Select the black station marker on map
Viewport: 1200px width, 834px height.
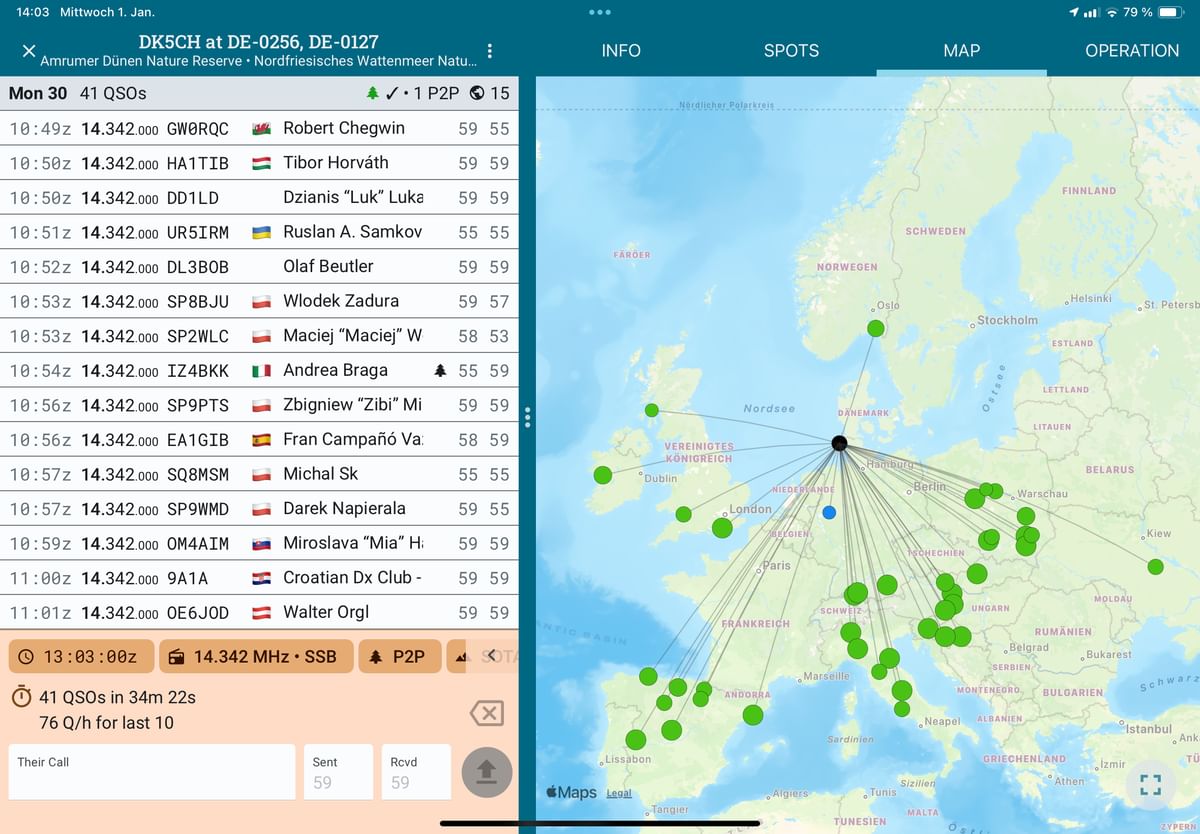pos(840,443)
